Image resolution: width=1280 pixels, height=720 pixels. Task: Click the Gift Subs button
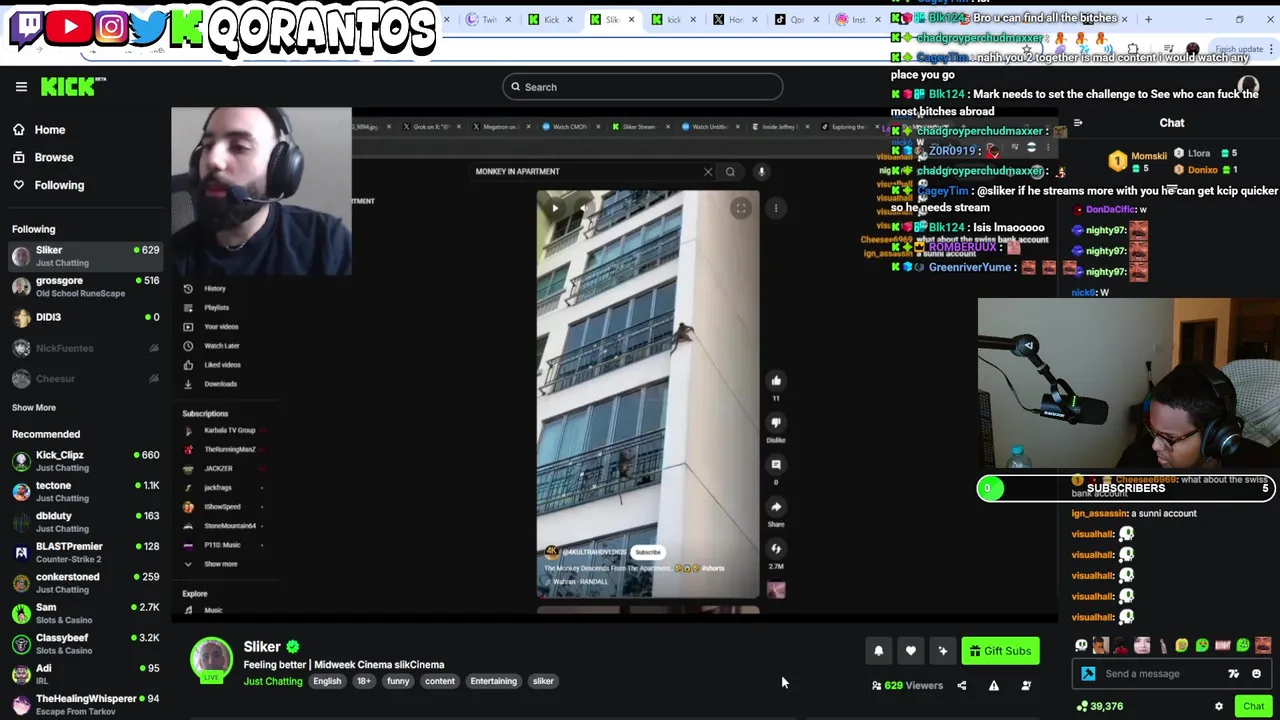point(1000,651)
